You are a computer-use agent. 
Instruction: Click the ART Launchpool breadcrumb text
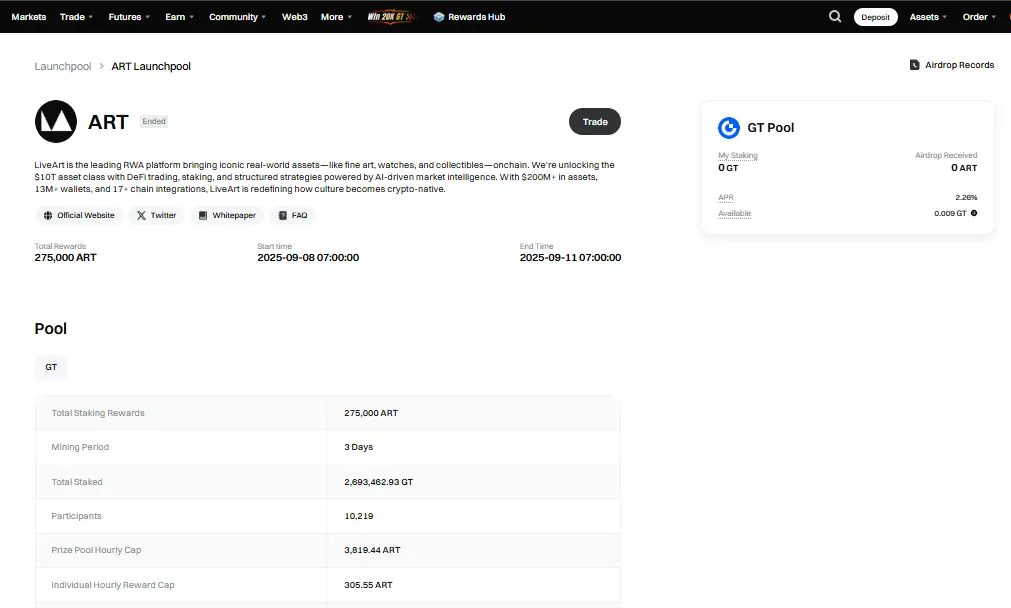151,66
